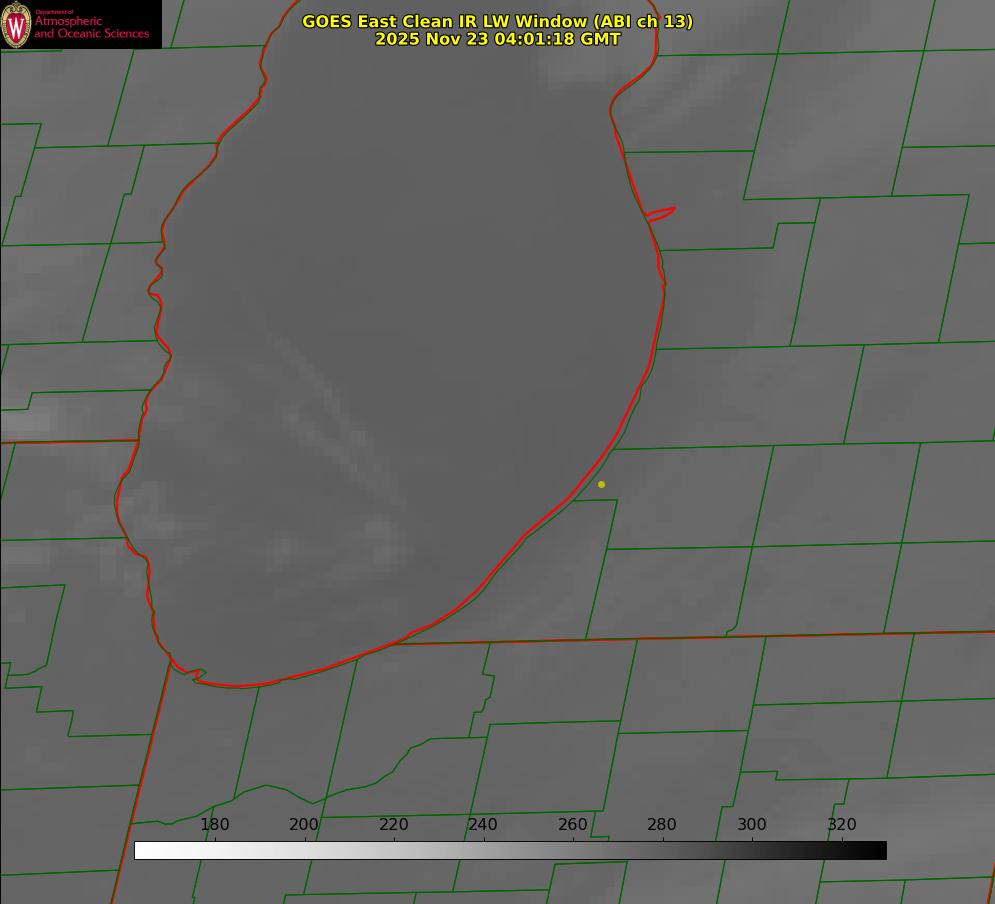Click the University of Wisconsin crest logo

(x=16, y=24)
